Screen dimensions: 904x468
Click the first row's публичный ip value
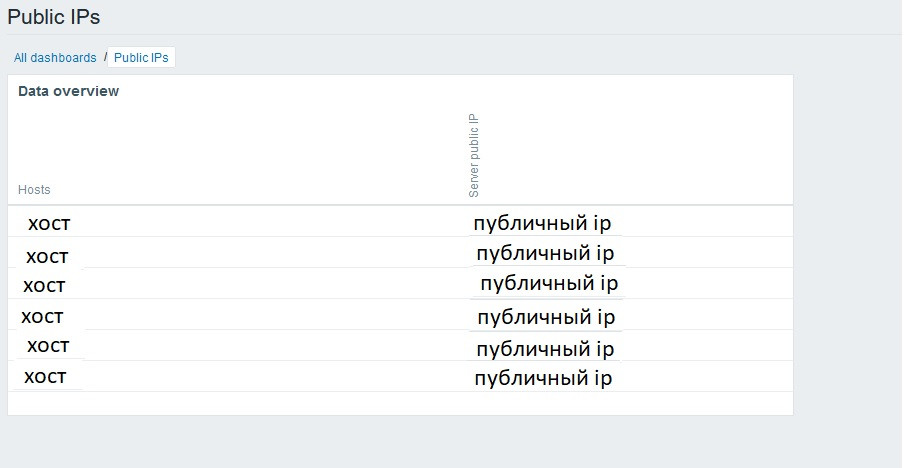tap(542, 223)
